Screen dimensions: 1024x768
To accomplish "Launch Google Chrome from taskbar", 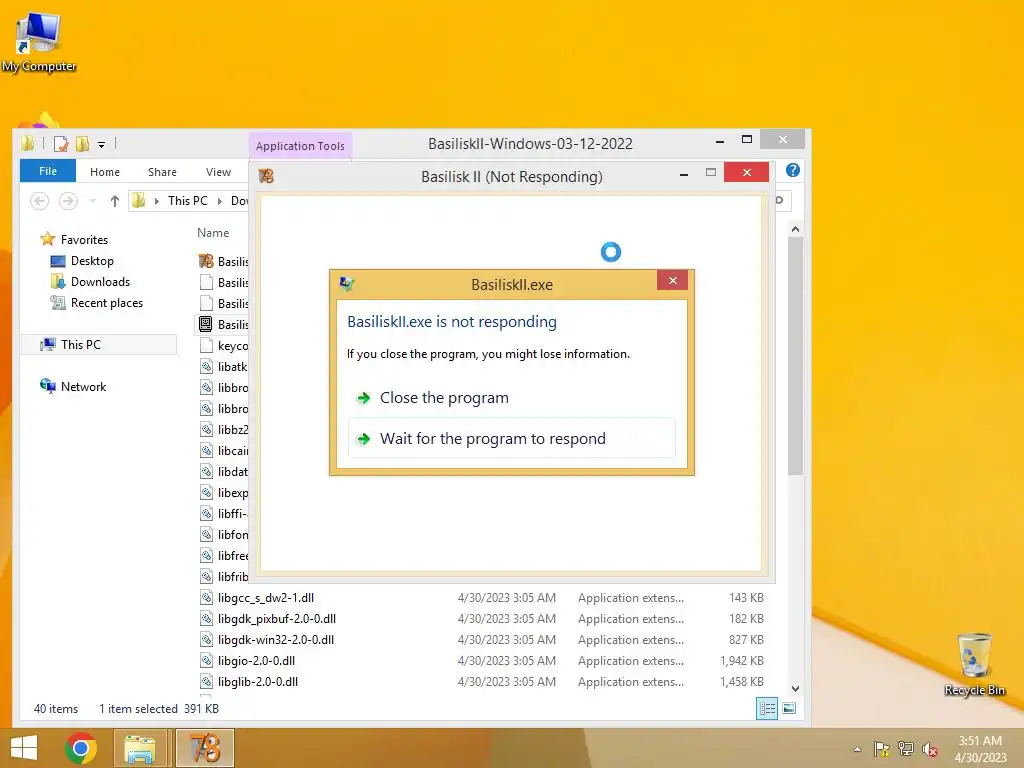I will point(81,748).
